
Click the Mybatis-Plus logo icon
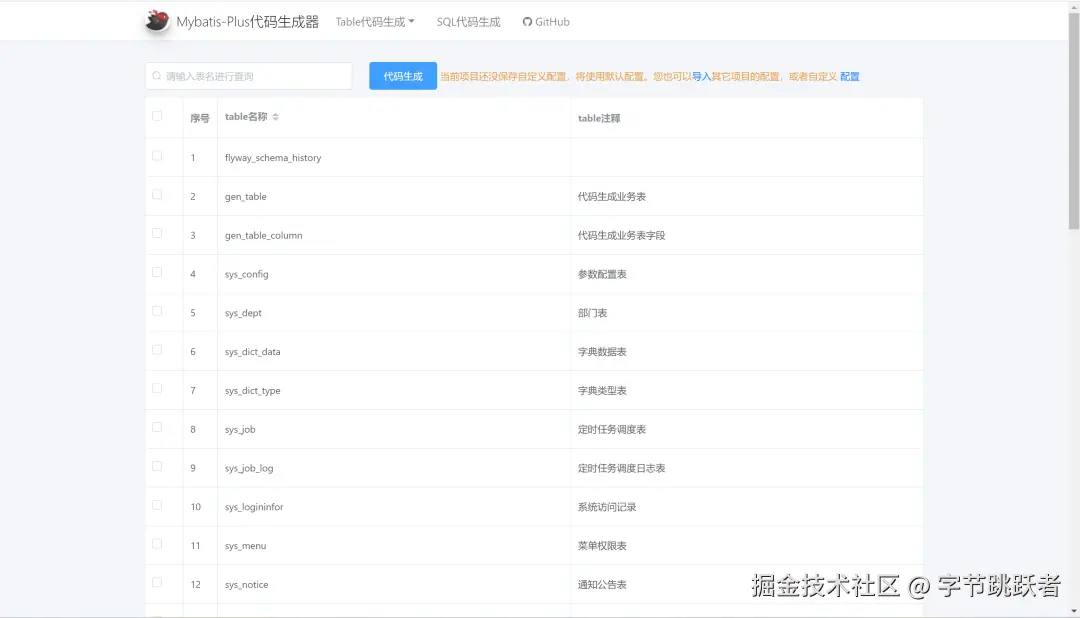(156, 20)
